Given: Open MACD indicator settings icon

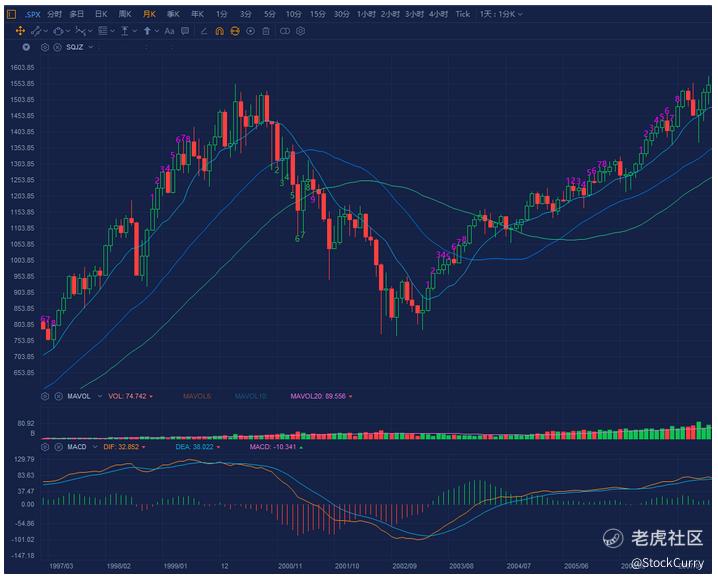Looking at the screenshot, I should pyautogui.click(x=45, y=447).
